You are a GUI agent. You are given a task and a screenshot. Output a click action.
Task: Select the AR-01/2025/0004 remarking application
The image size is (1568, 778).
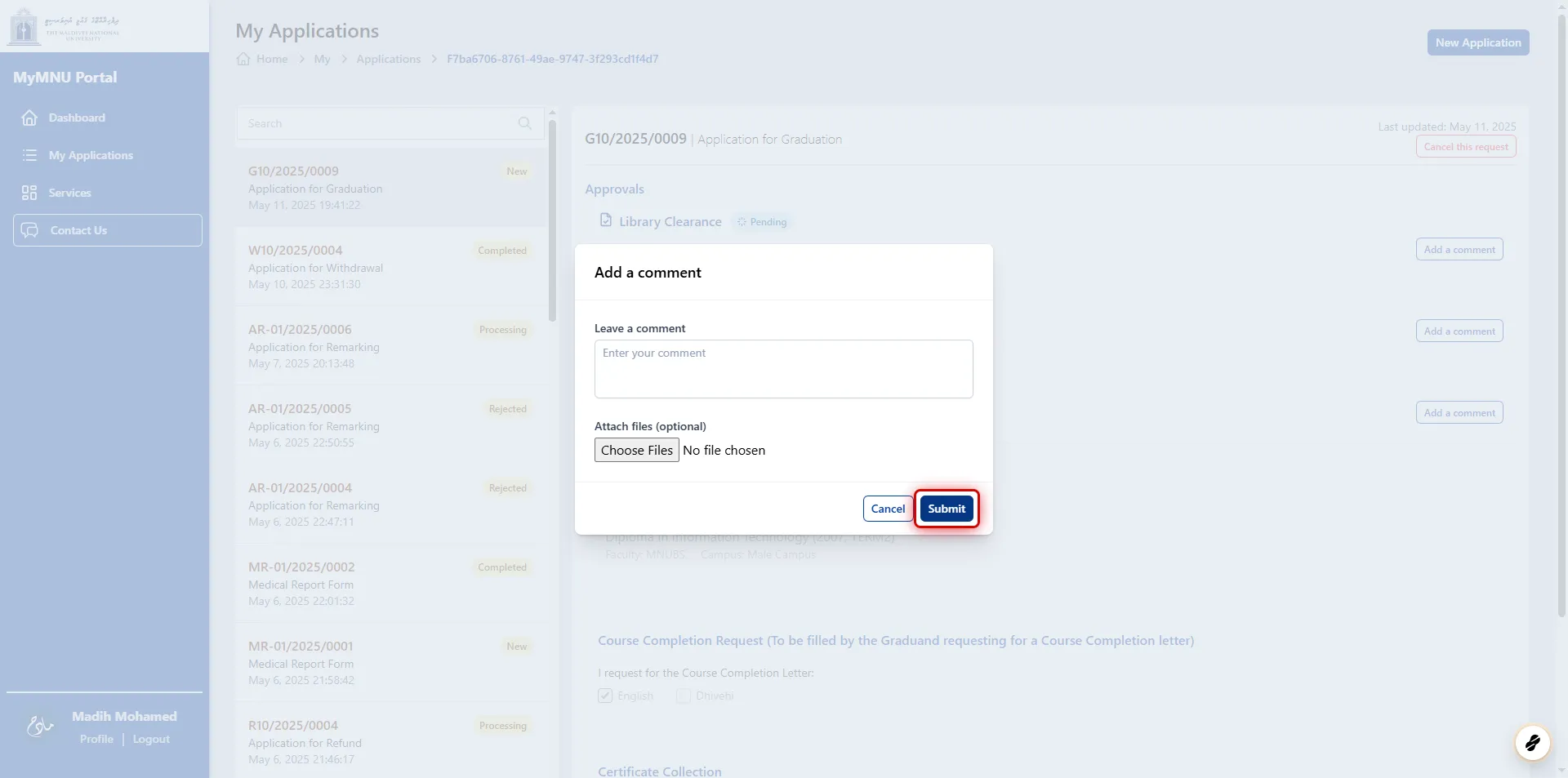(390, 505)
